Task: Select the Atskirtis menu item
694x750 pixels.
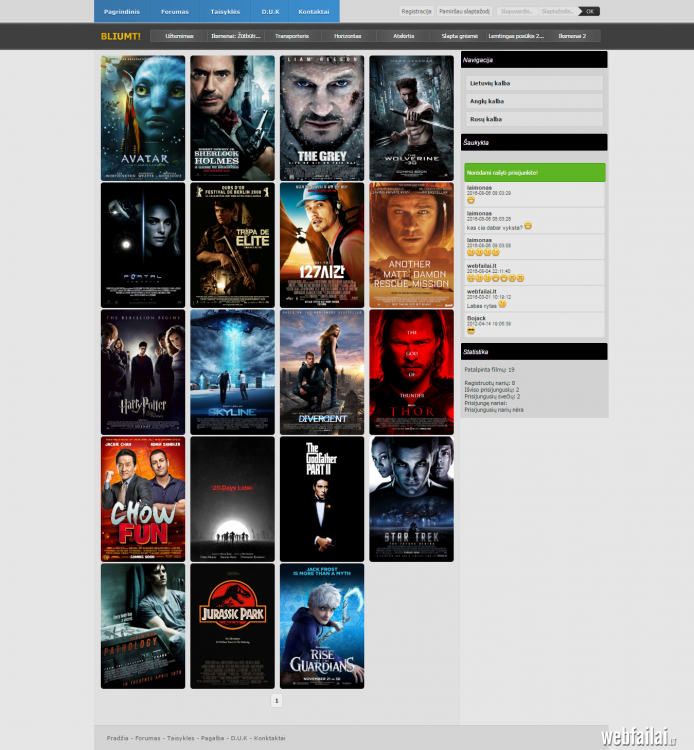Action: [x=404, y=36]
